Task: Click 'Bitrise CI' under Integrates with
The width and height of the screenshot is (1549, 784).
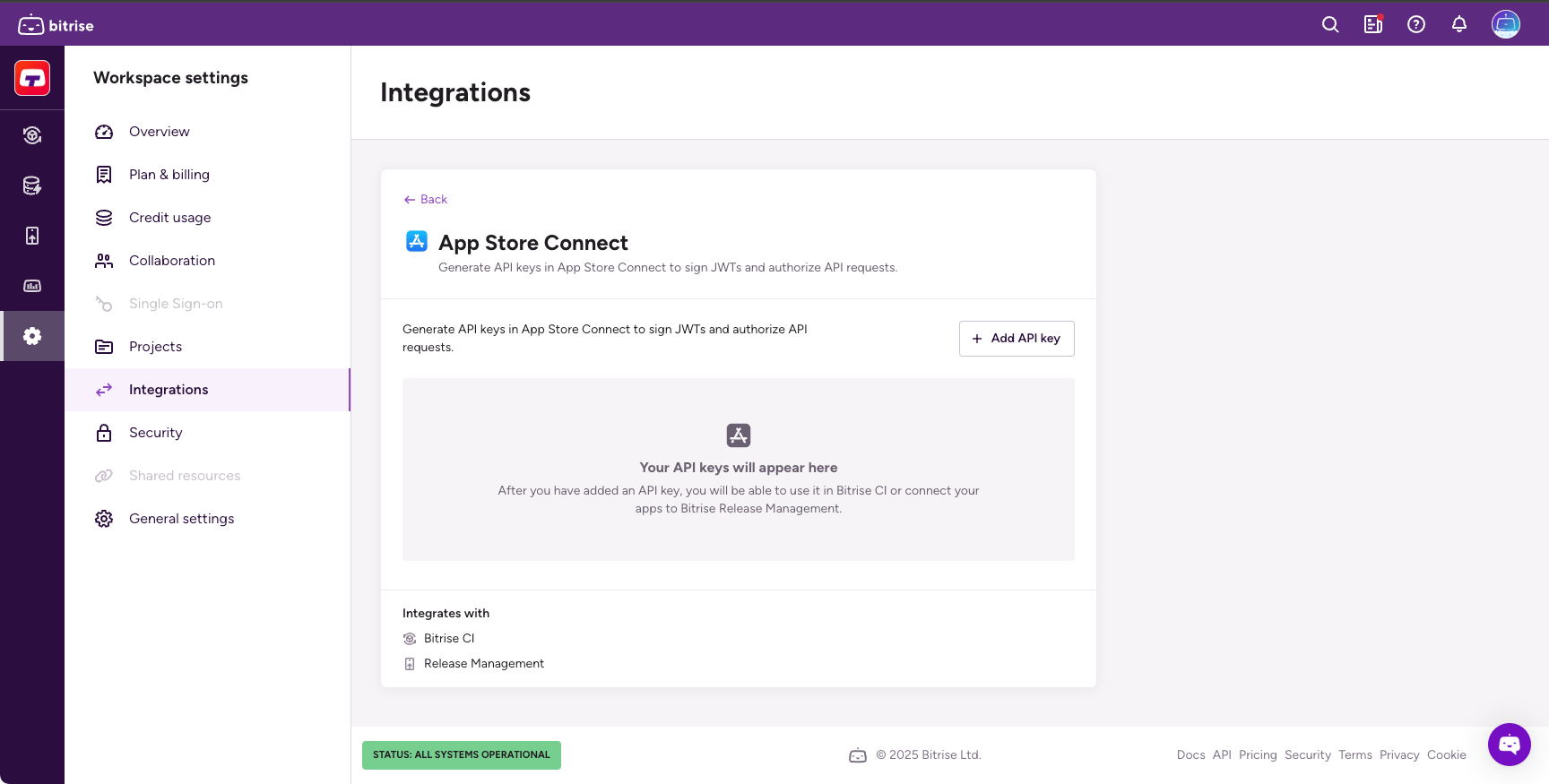Action: click(x=449, y=639)
